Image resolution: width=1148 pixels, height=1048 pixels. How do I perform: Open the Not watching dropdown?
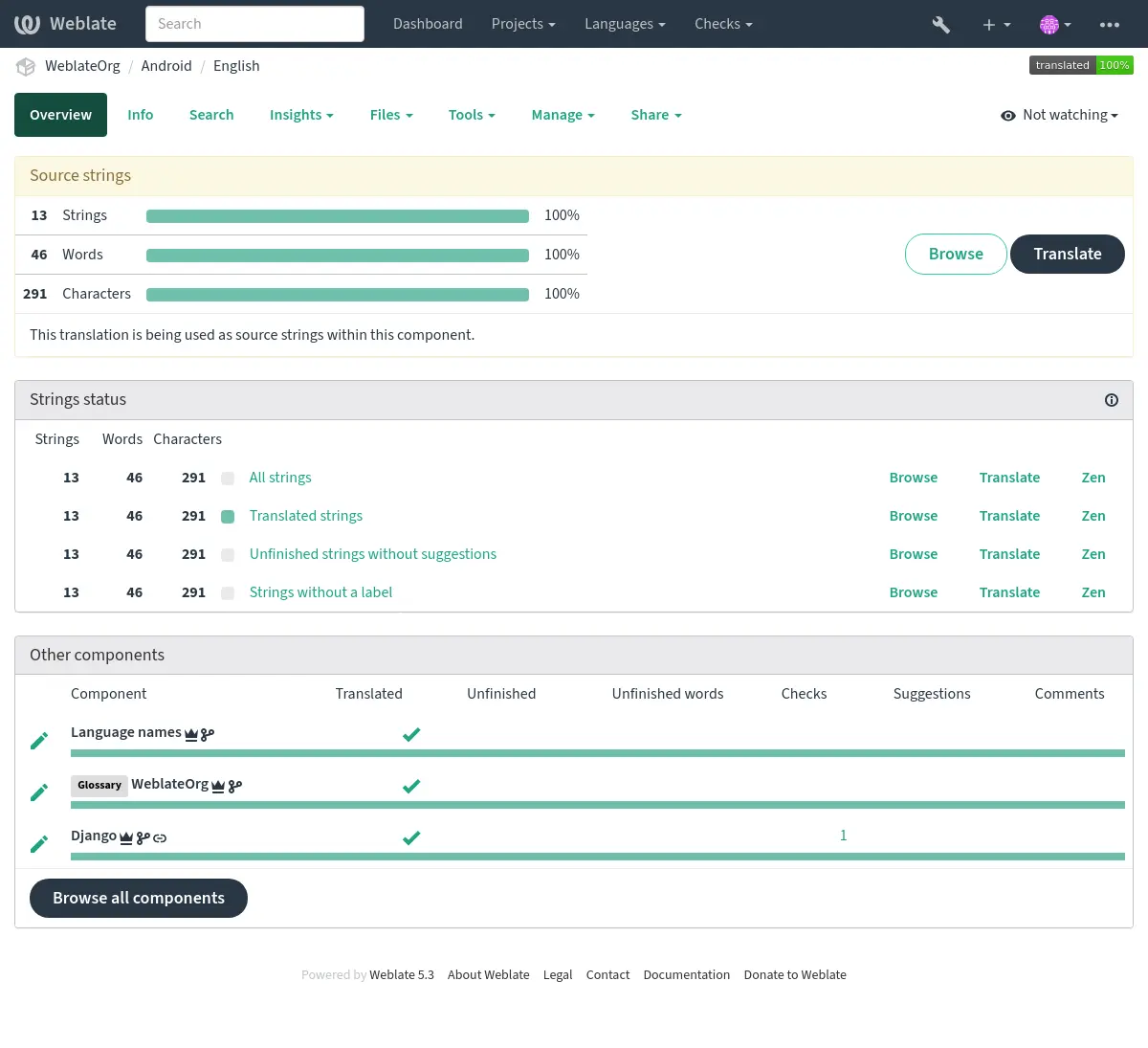1060,115
